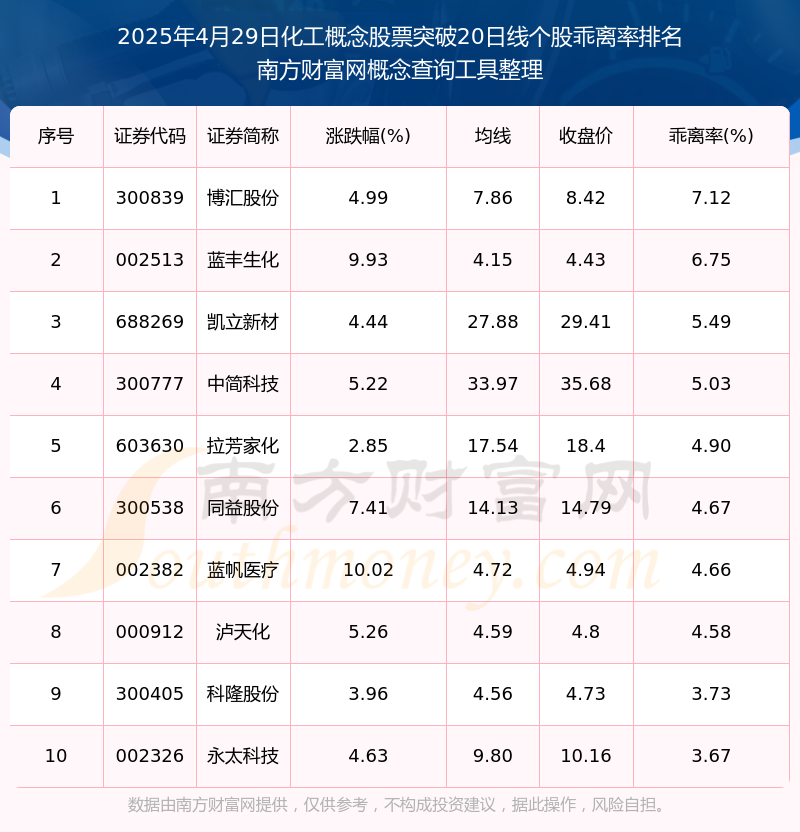Click 均线 value 4.59
The image size is (800, 832).
(493, 632)
